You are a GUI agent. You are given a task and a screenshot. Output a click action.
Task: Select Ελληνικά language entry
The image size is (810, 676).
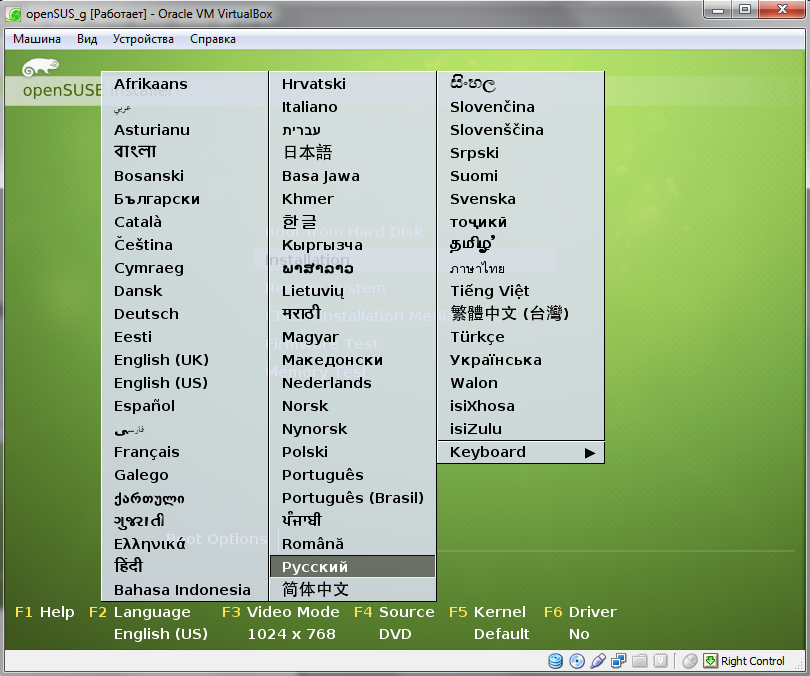(x=185, y=544)
